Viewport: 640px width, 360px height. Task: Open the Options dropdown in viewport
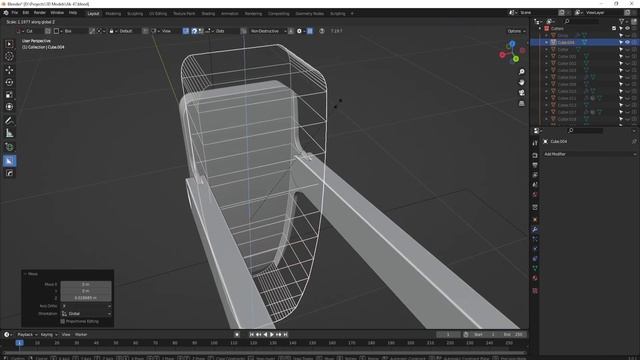(516, 31)
